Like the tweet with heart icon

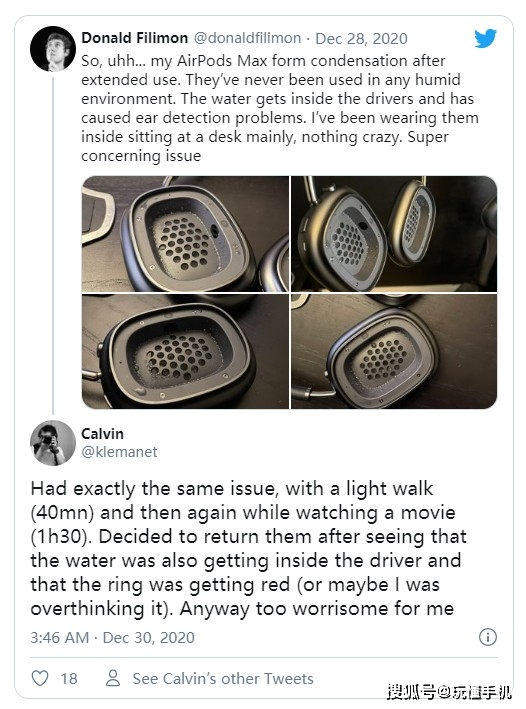[x=40, y=678]
